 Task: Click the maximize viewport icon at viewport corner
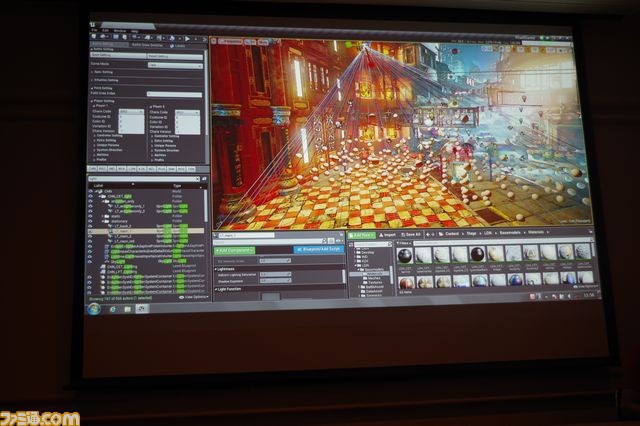click(569, 51)
